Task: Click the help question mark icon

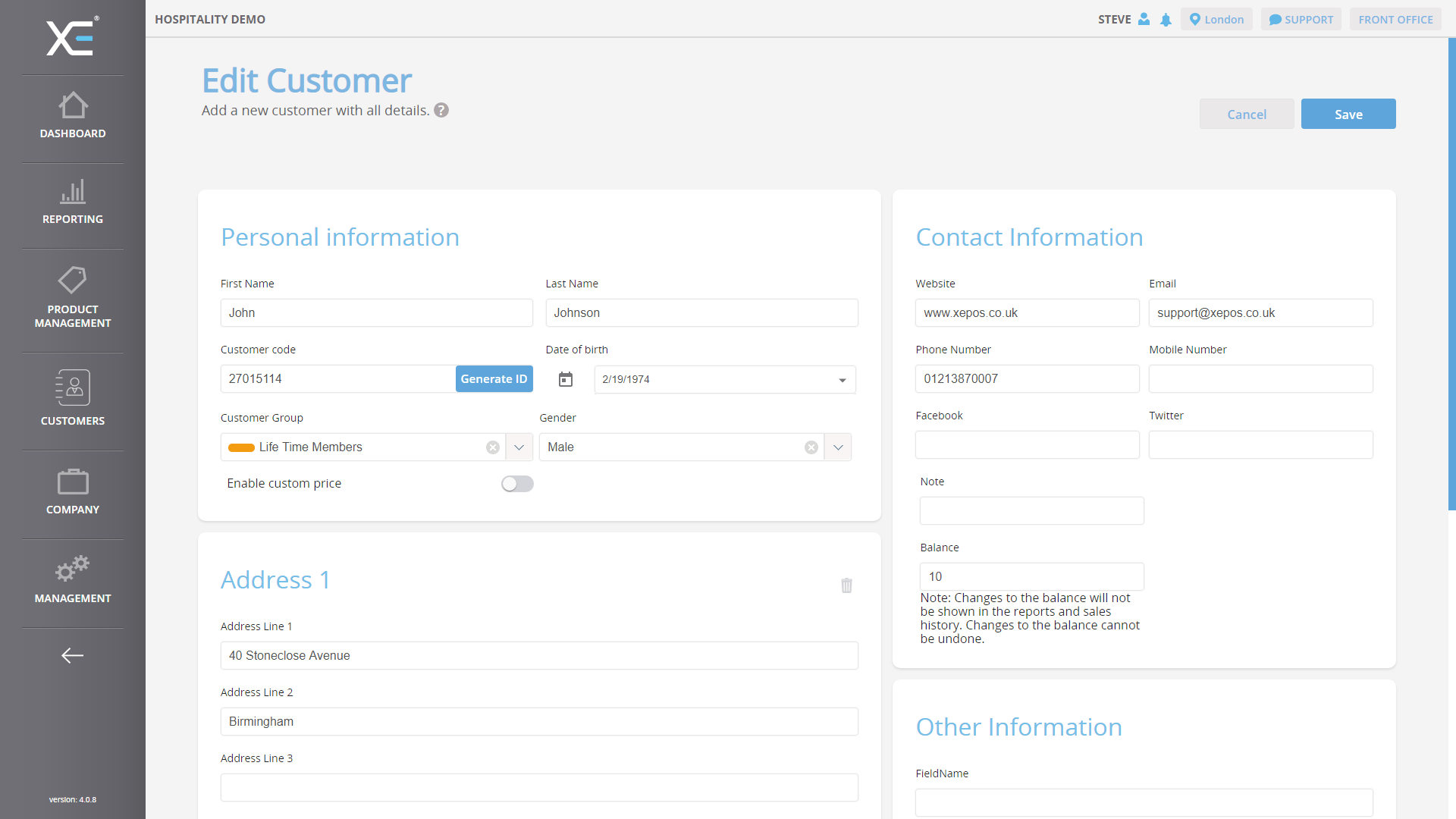Action: (x=441, y=111)
